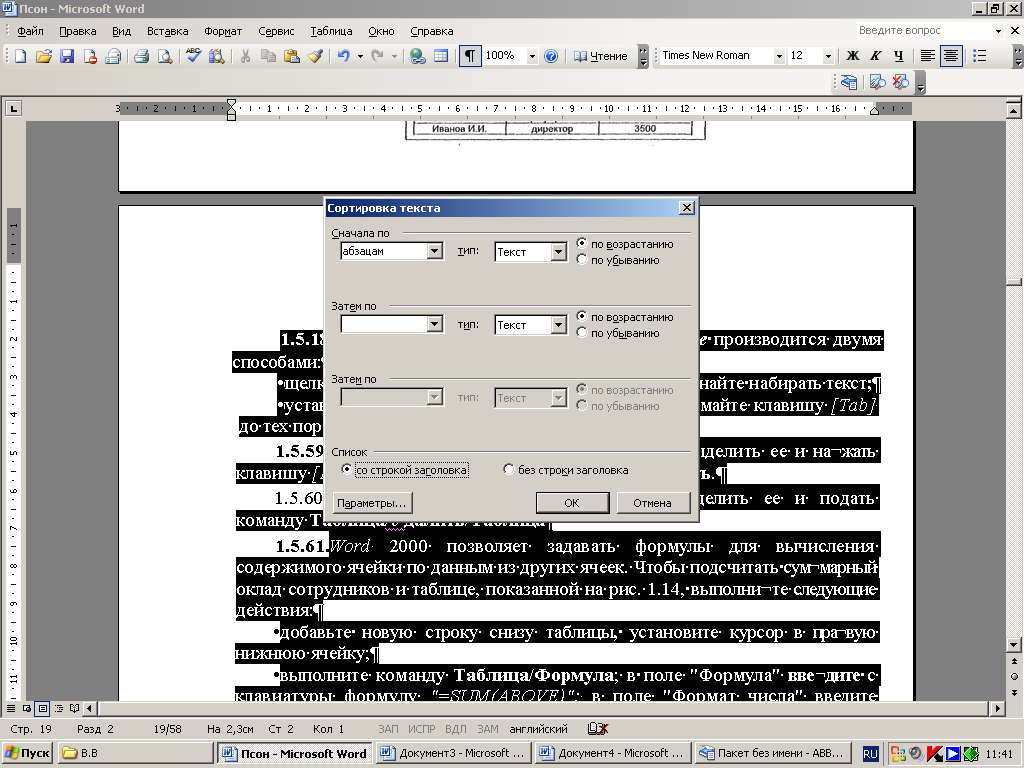
Task: Expand the 'Введите вопрос' help dropdown
Action: [x=998, y=31]
